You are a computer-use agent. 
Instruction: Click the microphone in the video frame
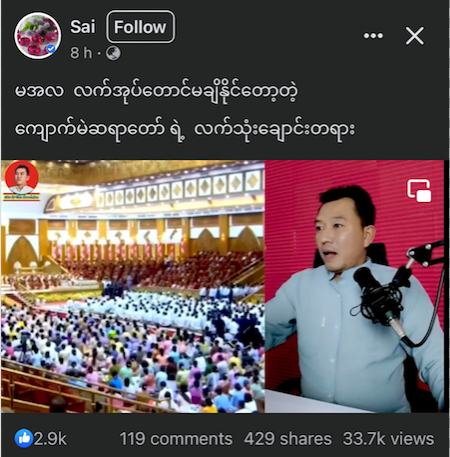point(380,300)
